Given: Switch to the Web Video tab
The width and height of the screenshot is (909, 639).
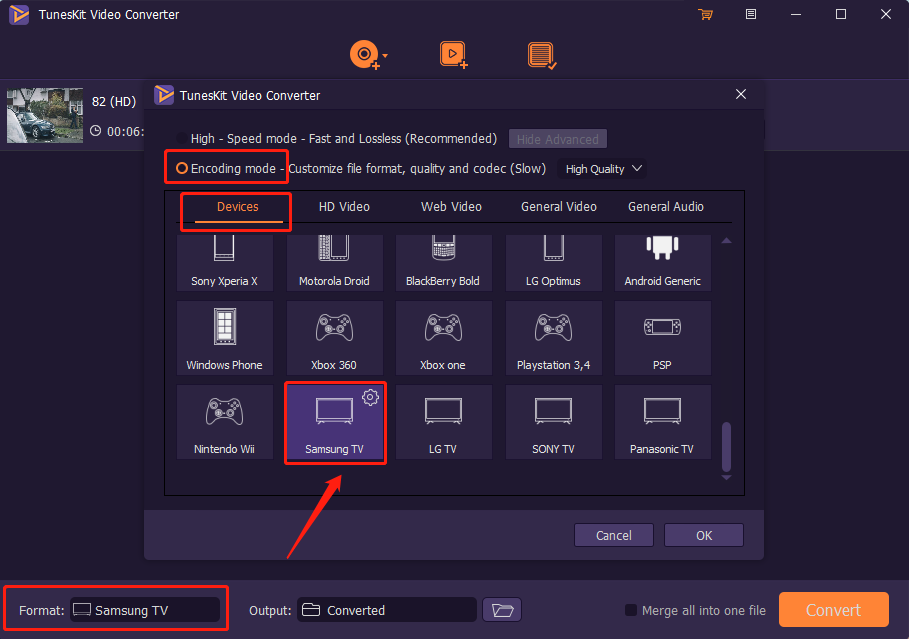Looking at the screenshot, I should pos(451,207).
